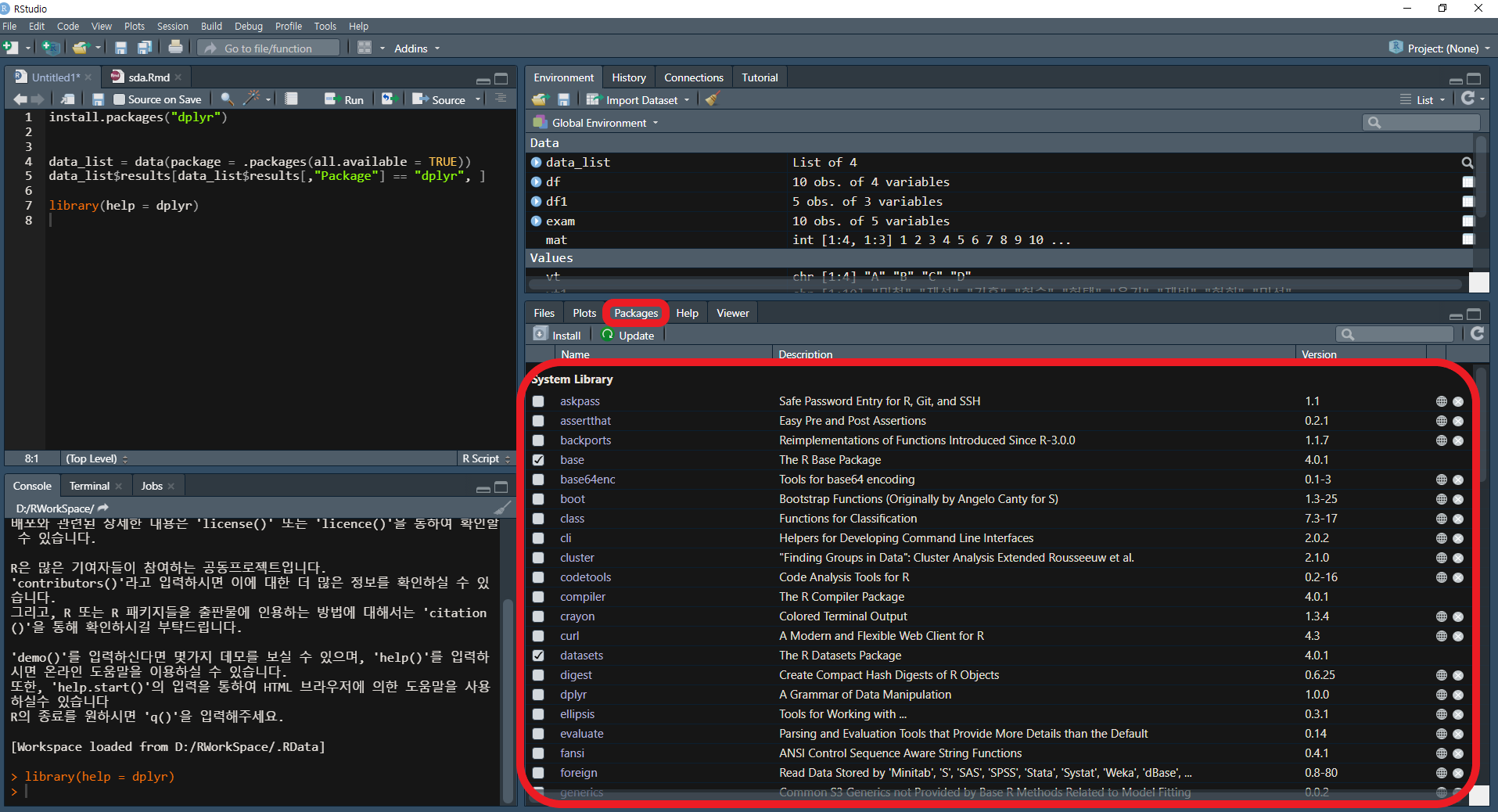
Task: Go back to previous source location
Action: click(20, 99)
